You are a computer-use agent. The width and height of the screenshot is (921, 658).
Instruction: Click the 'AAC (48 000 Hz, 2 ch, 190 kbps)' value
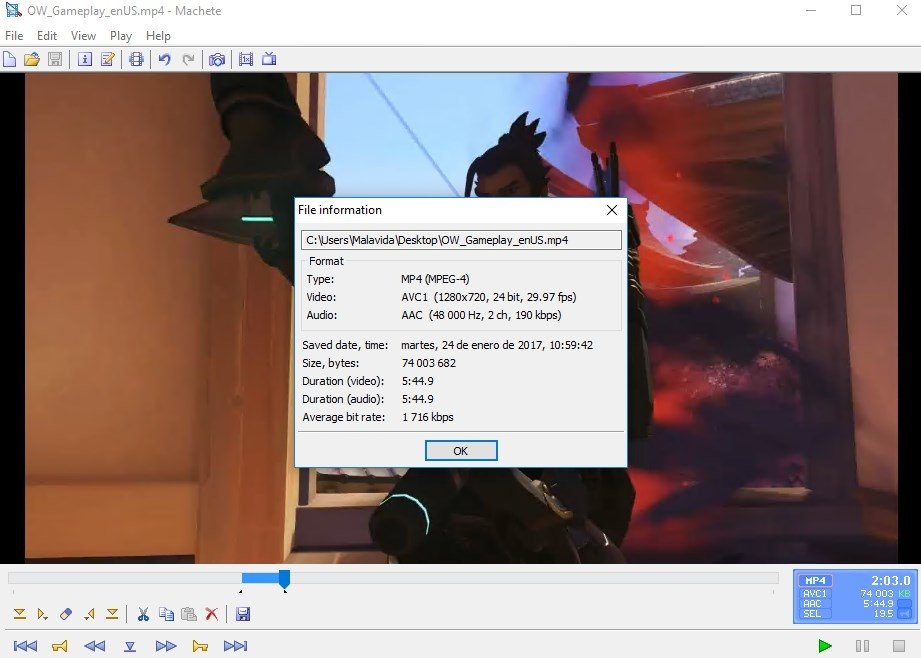coord(481,315)
